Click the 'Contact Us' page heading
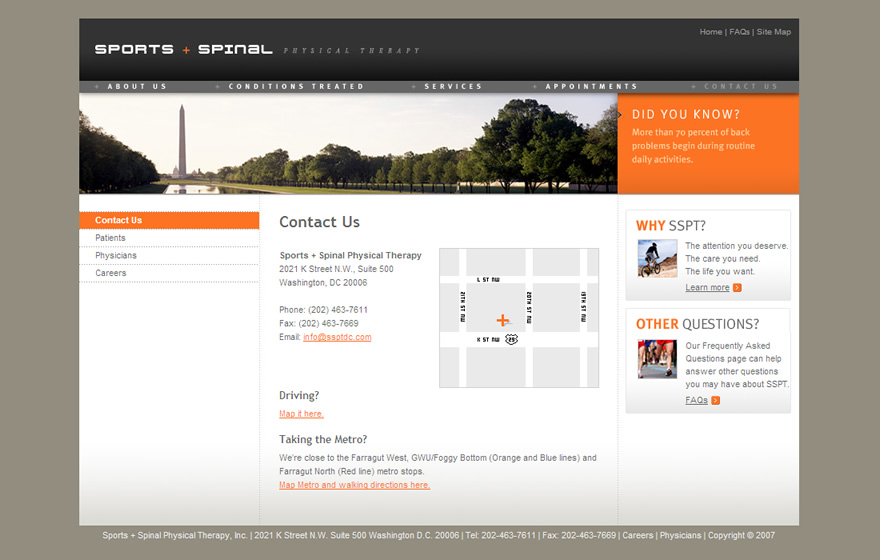This screenshot has height=560, width=880. coord(319,222)
